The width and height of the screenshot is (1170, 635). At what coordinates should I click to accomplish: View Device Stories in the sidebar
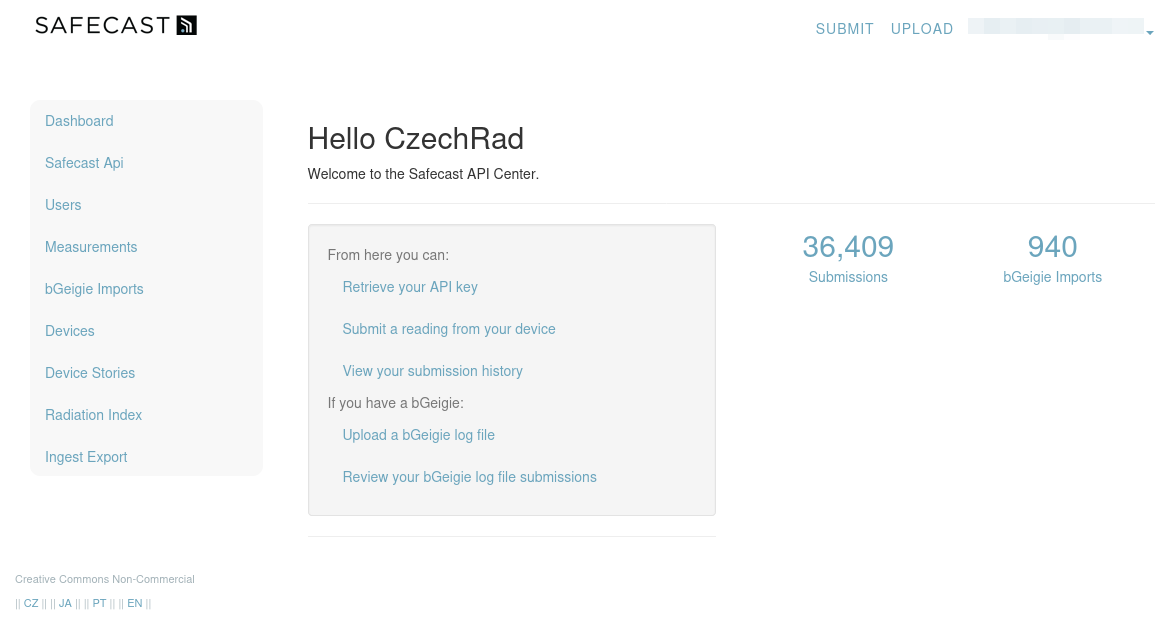(90, 372)
